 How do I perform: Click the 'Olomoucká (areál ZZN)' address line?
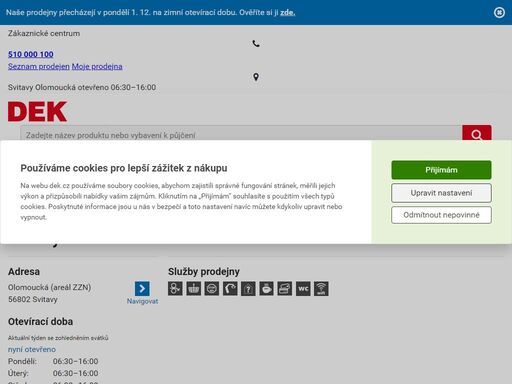[x=49, y=287]
